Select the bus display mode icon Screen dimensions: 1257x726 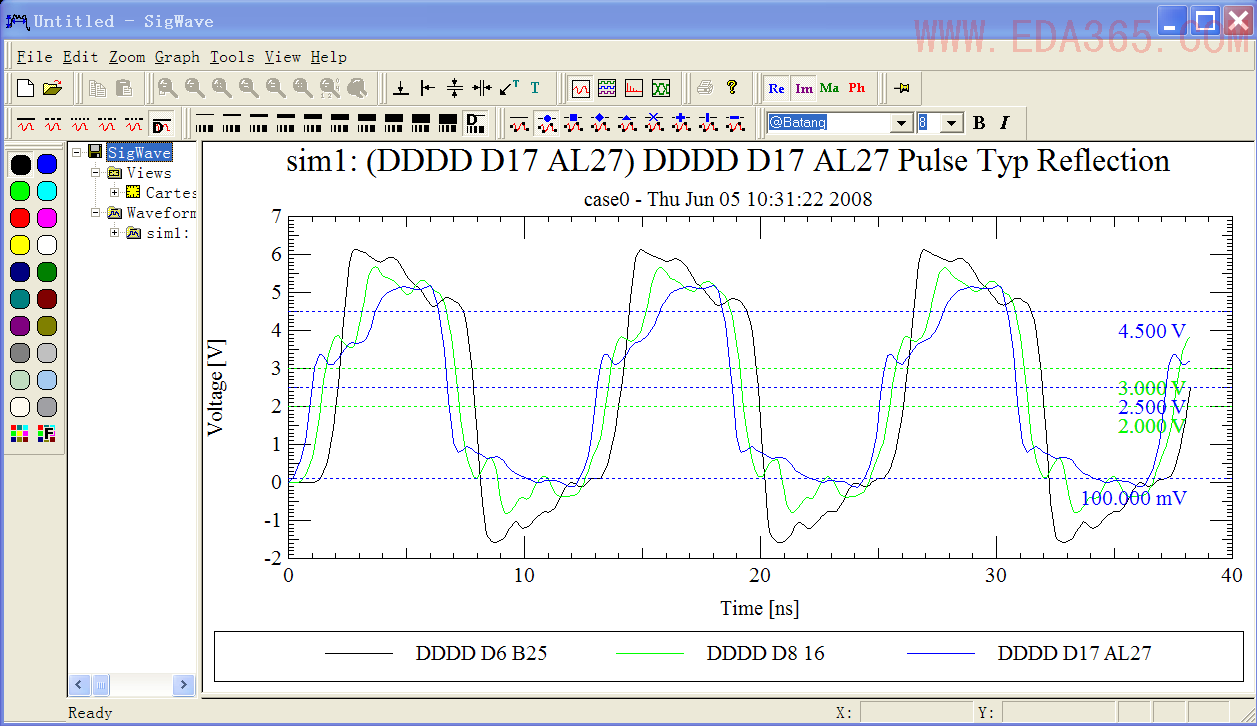[607, 88]
